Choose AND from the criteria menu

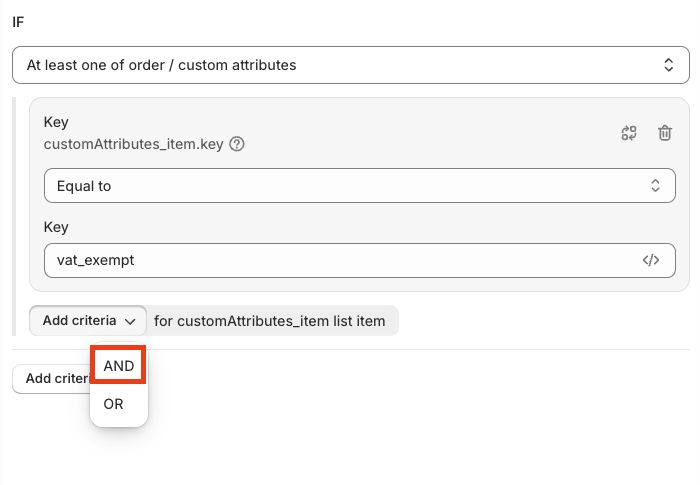click(x=119, y=366)
